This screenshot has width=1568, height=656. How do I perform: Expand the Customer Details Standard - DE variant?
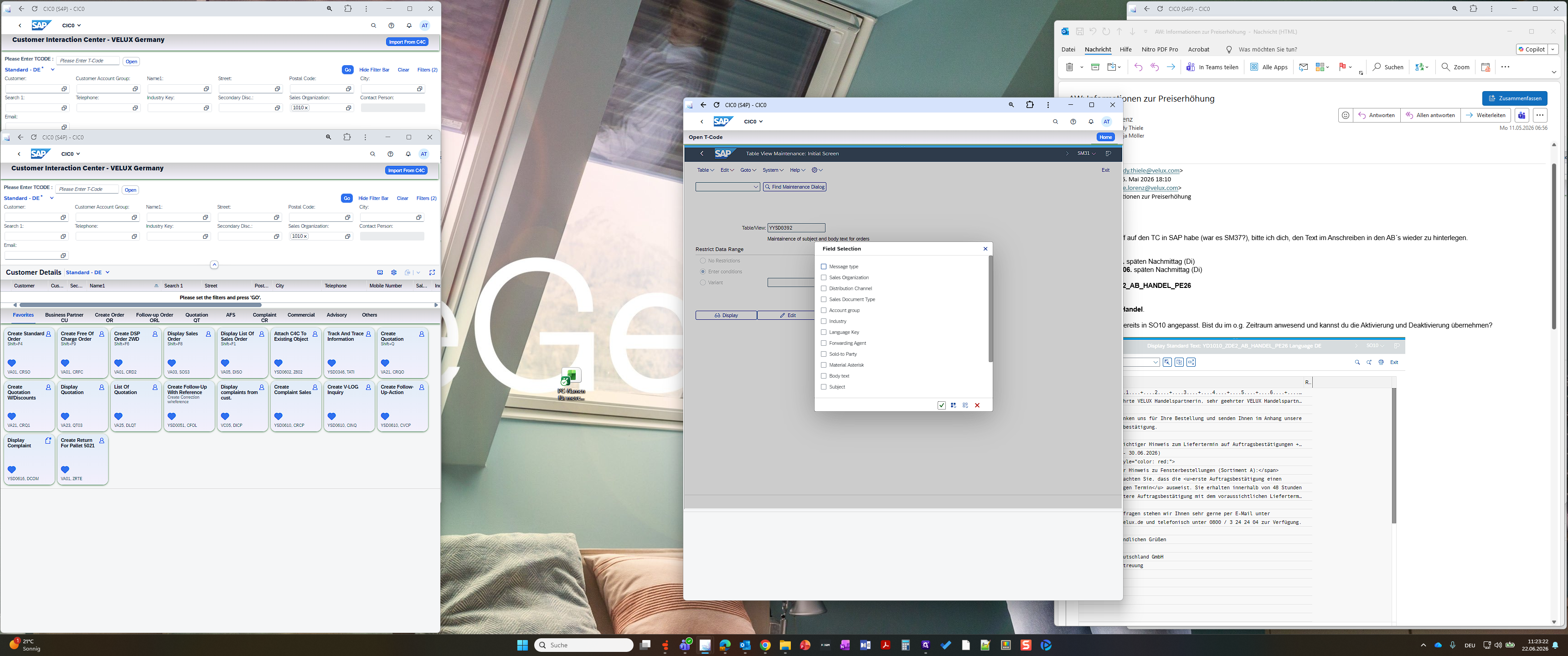[88, 272]
